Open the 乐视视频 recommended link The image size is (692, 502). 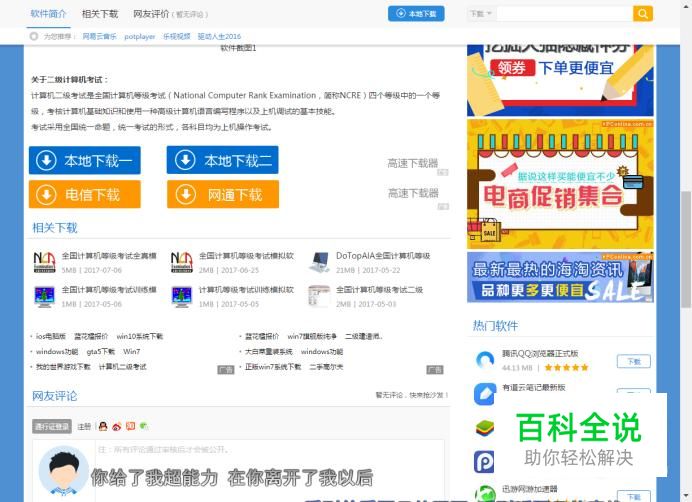[177, 36]
